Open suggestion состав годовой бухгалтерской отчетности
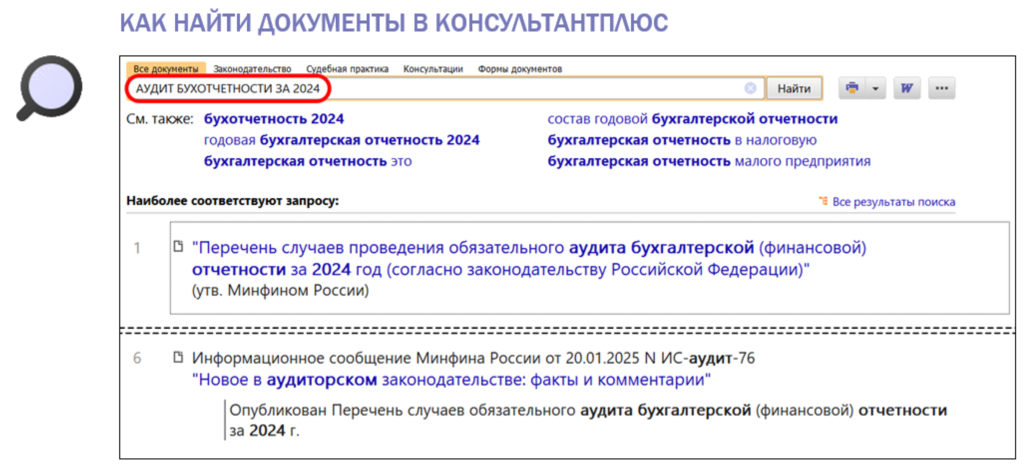Screen dimensions: 1024x469 pyautogui.click(x=693, y=120)
